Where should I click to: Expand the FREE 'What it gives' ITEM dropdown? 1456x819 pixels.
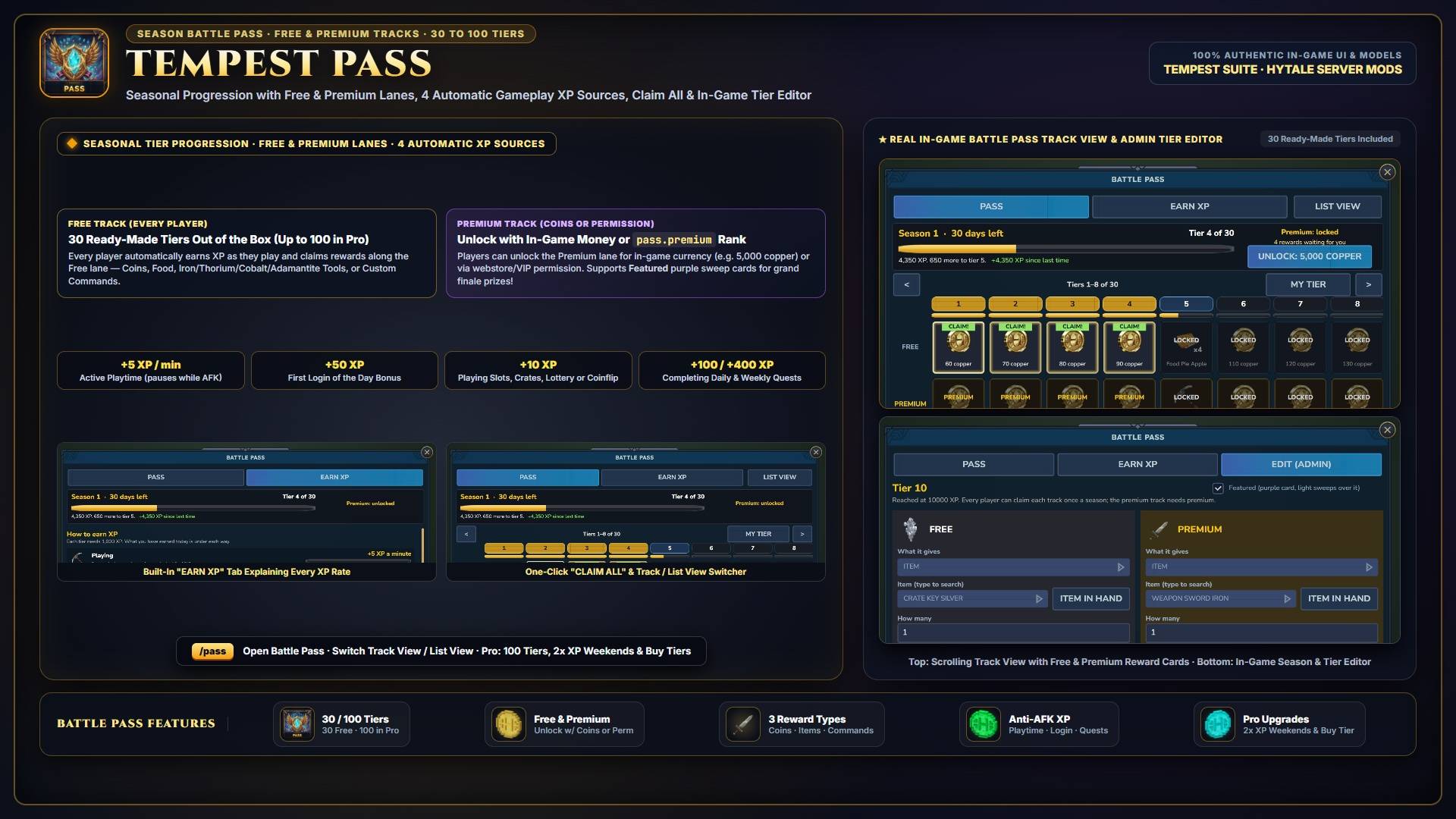pyautogui.click(x=1013, y=567)
